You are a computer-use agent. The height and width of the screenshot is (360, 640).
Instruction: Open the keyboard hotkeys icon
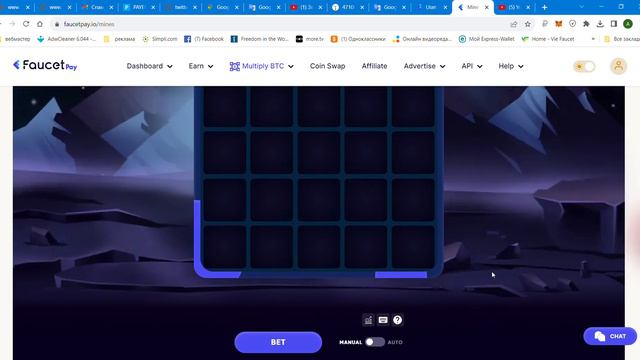pos(383,320)
